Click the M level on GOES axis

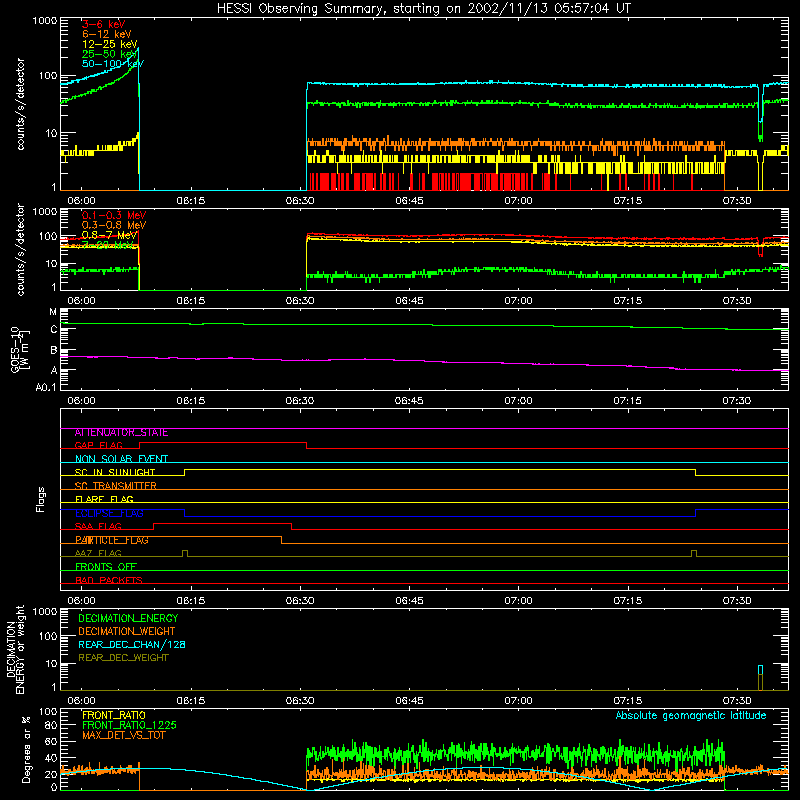(x=53, y=312)
